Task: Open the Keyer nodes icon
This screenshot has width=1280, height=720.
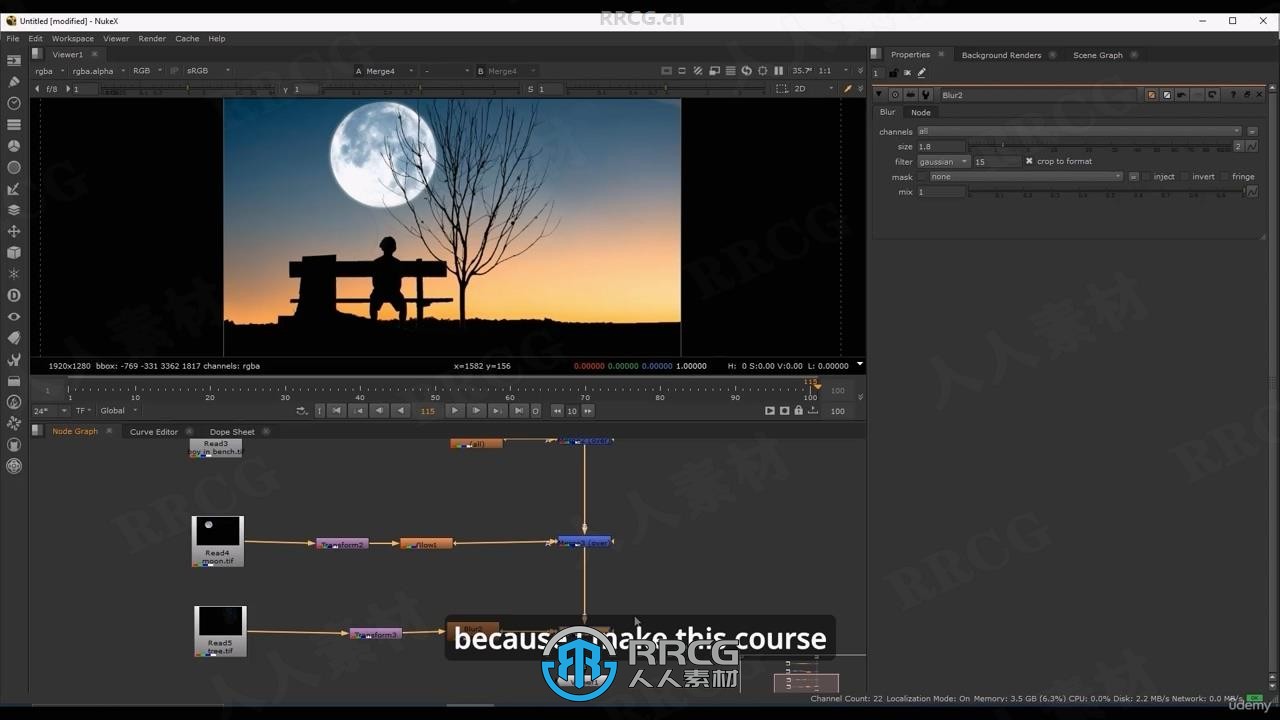Action: tap(14, 189)
